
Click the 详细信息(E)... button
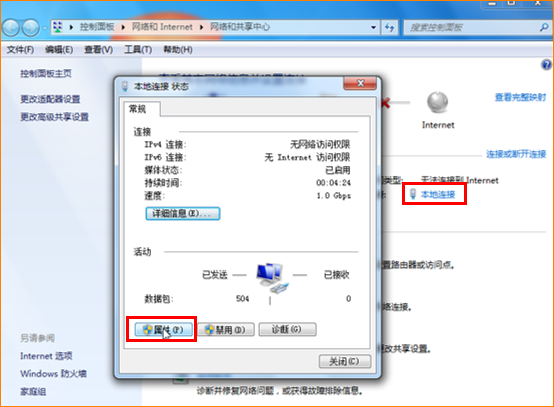pos(183,213)
